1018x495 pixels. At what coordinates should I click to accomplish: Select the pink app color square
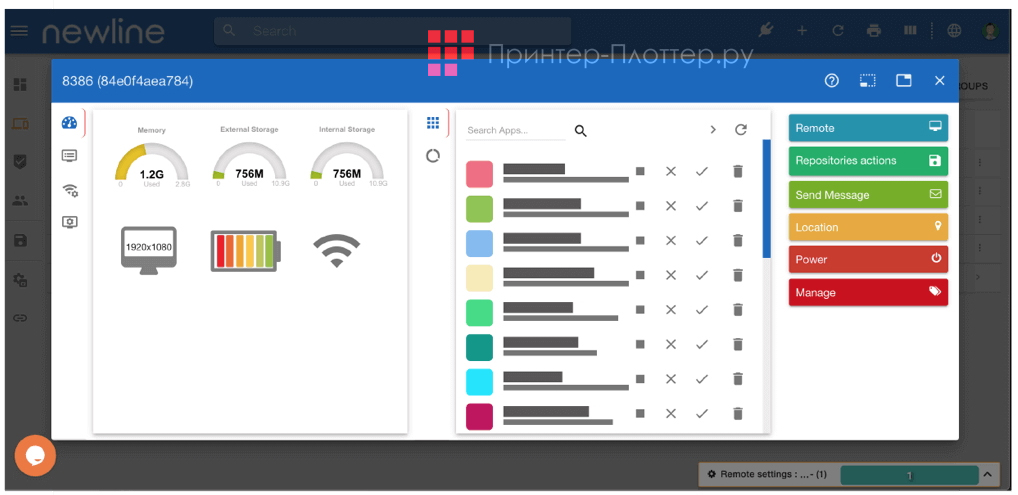pyautogui.click(x=480, y=174)
